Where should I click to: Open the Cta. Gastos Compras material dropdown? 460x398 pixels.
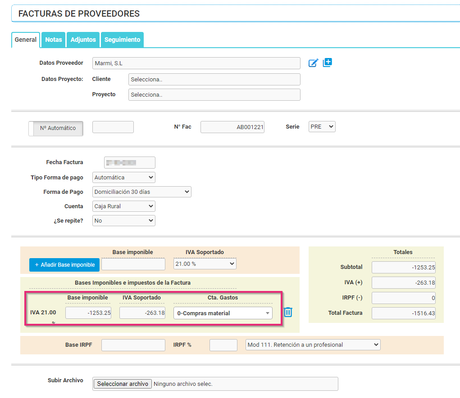pyautogui.click(x=223, y=313)
